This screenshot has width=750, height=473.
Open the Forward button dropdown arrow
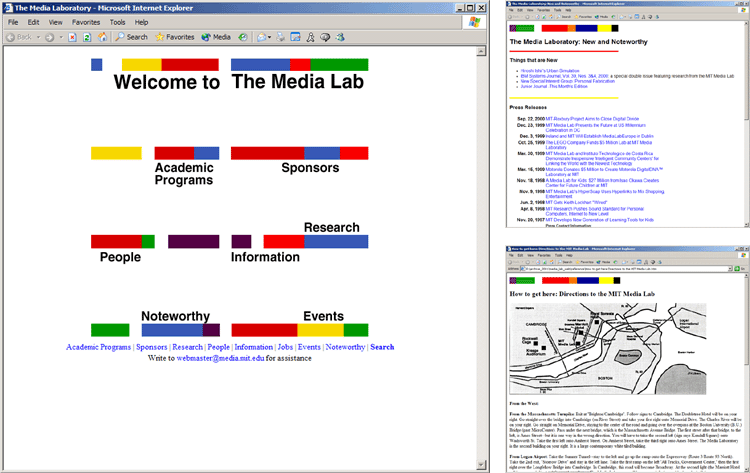tap(61, 37)
